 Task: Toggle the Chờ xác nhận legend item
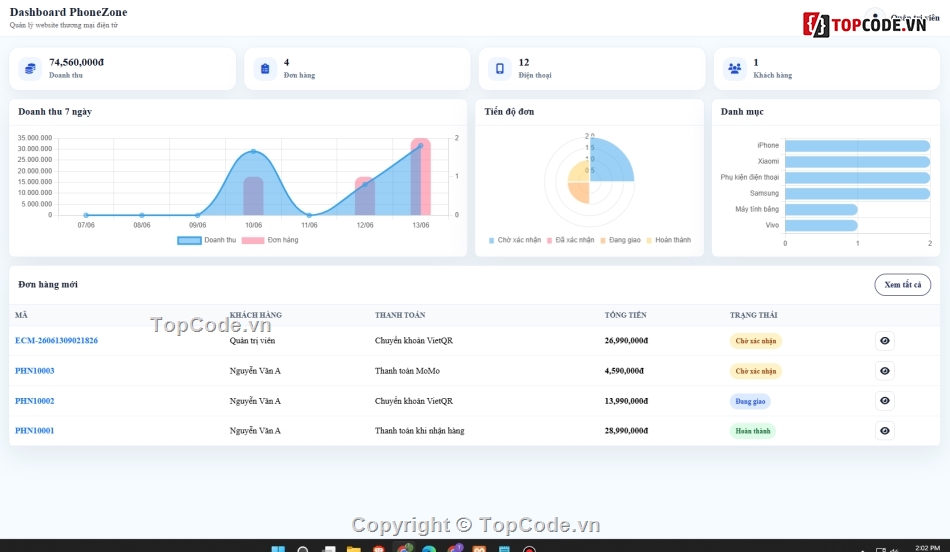pos(515,240)
